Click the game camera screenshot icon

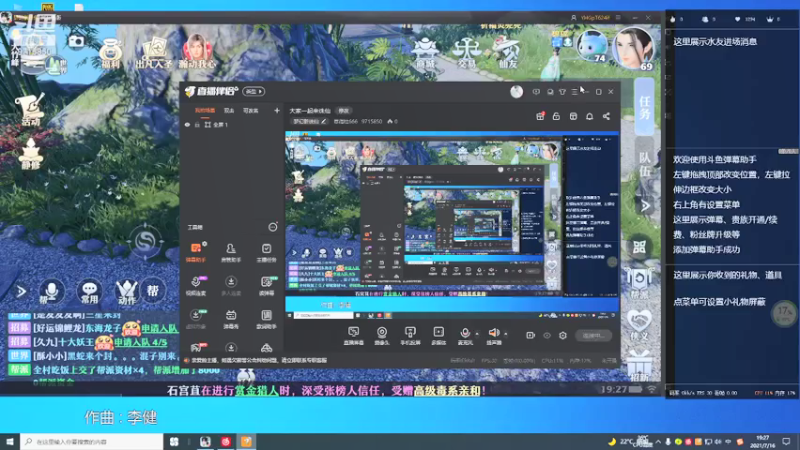[x=76, y=41]
